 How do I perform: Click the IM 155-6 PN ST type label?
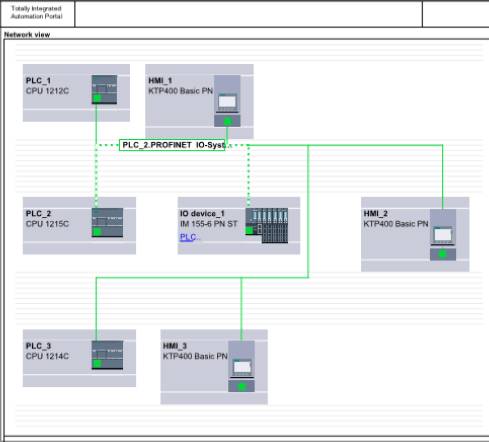point(209,224)
